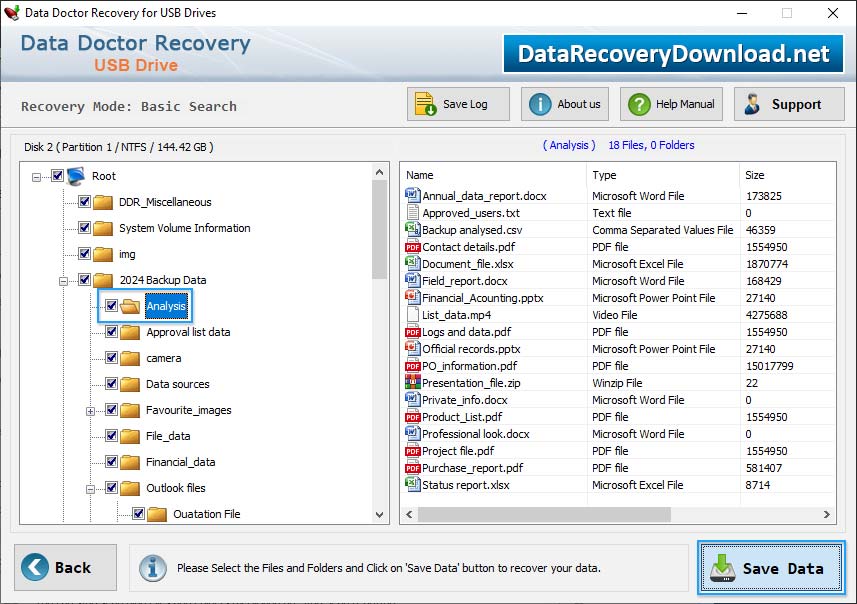This screenshot has height=604, width=857.
Task: Uncheck the Root checkbox
Action: [57, 175]
